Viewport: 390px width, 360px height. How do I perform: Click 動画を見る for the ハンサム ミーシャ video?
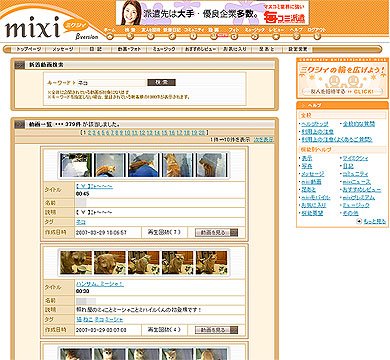pyautogui.click(x=217, y=330)
